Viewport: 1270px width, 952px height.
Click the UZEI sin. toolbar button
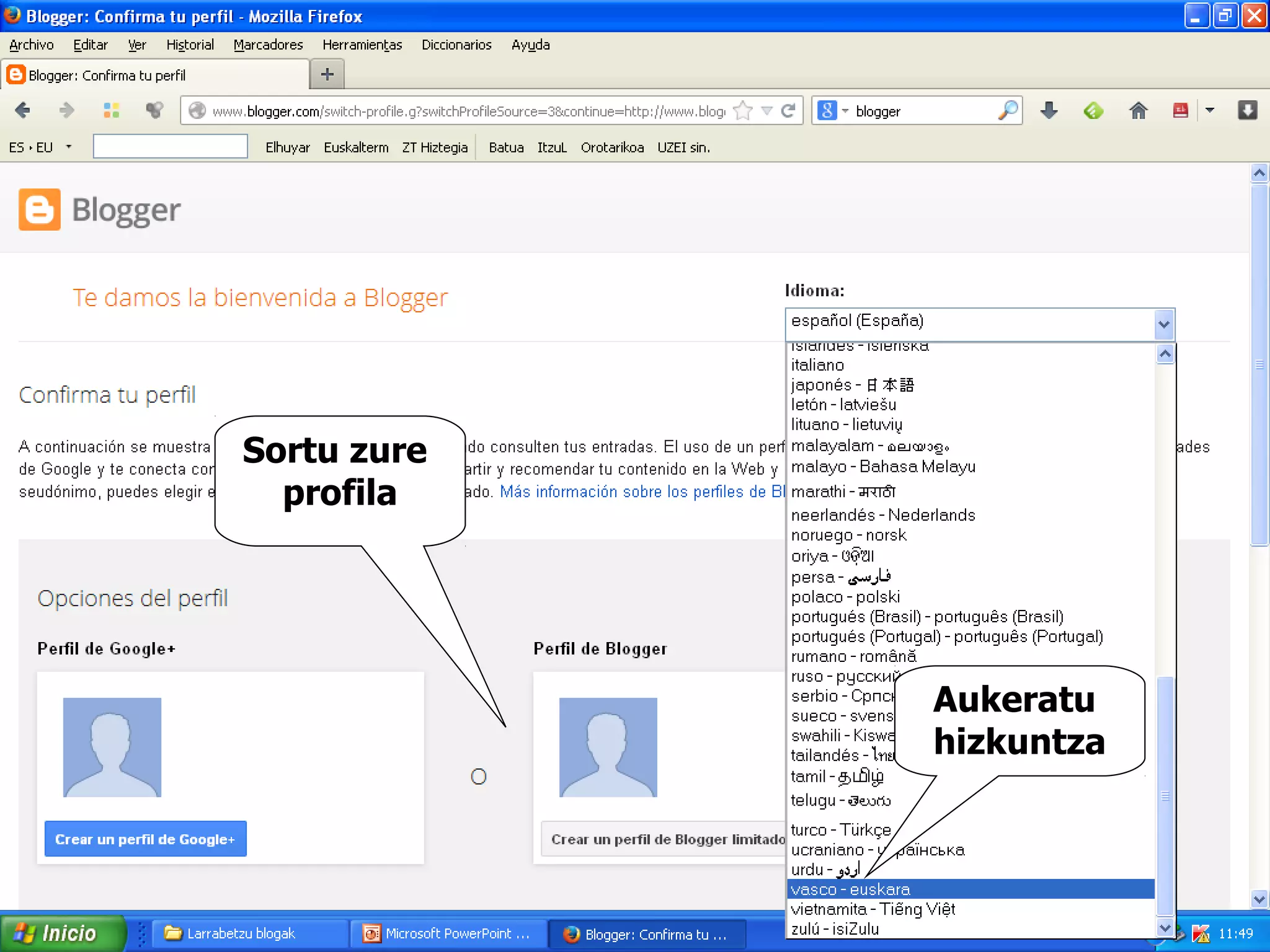click(x=683, y=148)
